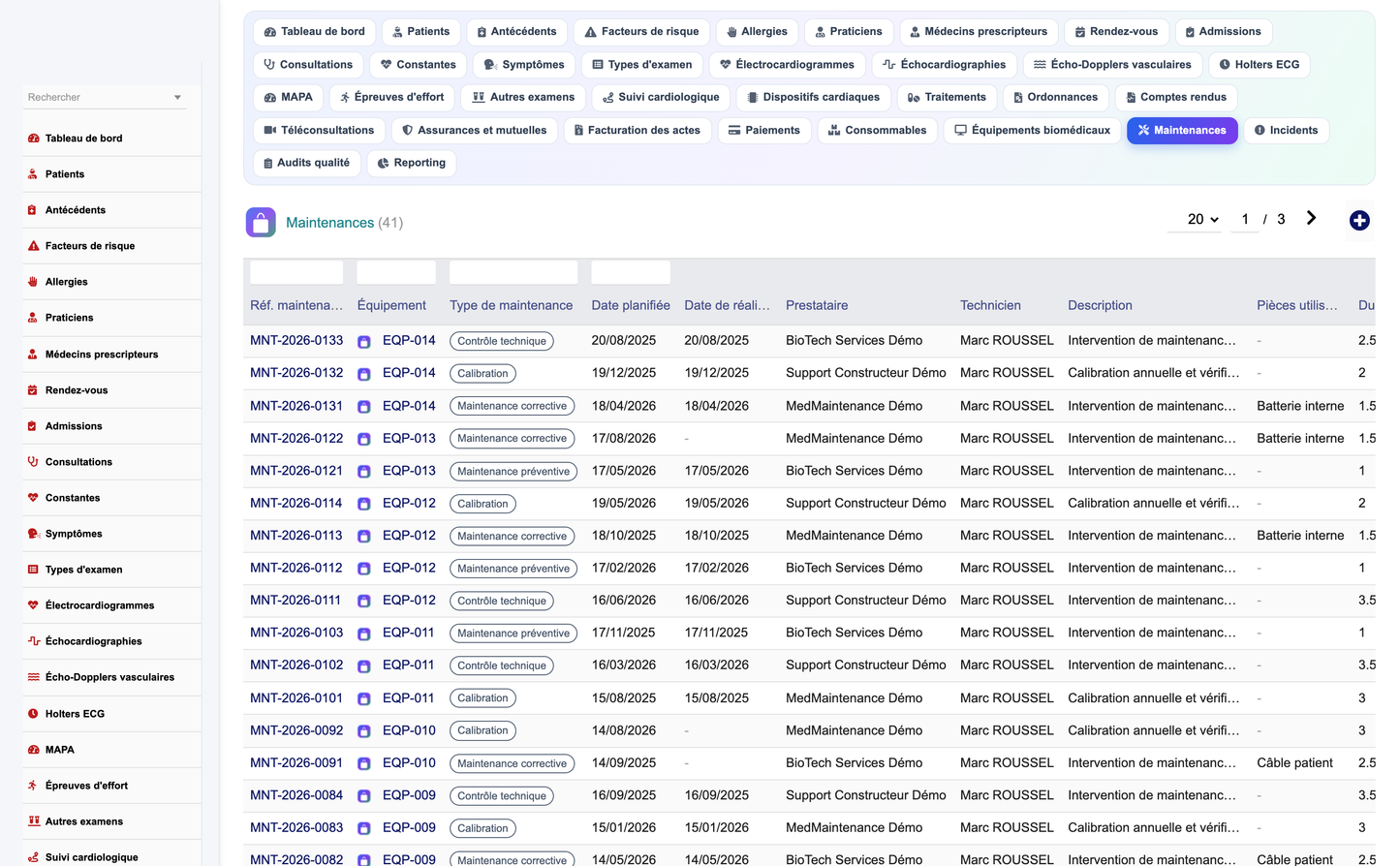1400x866 pixels.
Task: Click sidebar Holters ECG clock icon
Action: [33, 714]
